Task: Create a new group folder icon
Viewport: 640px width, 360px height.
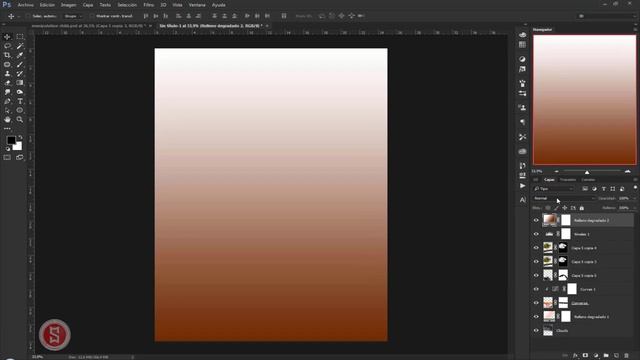Action: (x=606, y=356)
